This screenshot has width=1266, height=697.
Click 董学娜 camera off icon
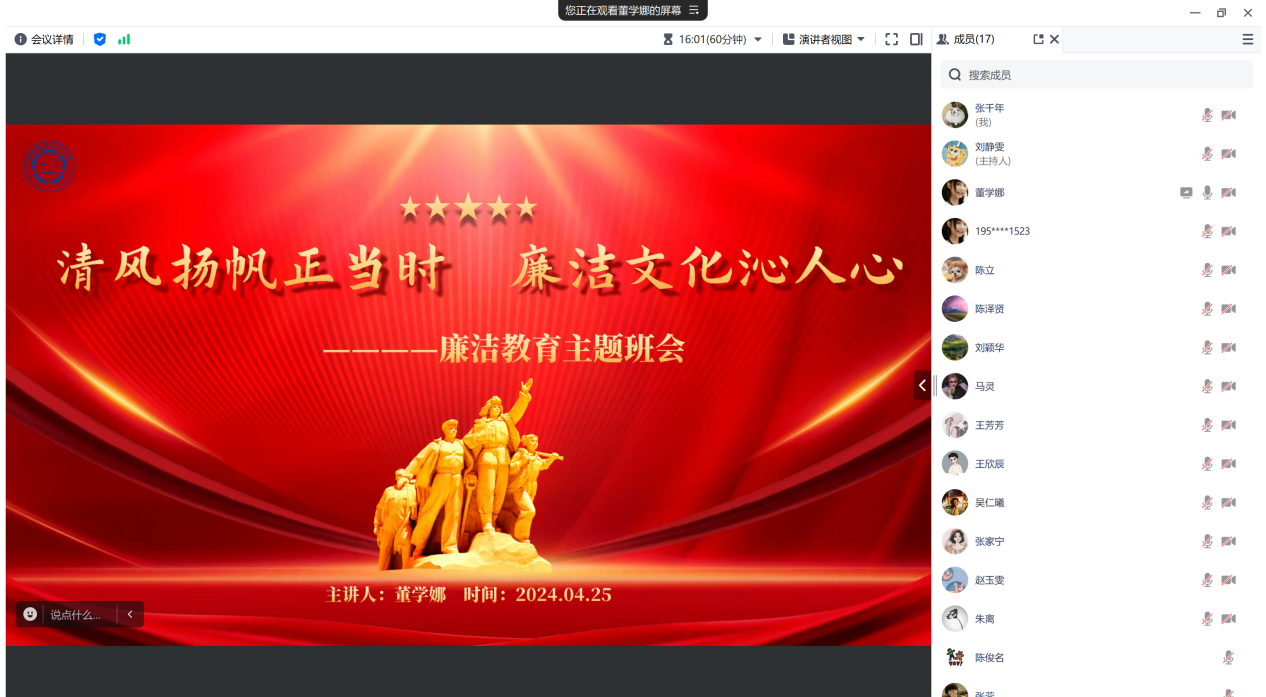coord(1229,193)
